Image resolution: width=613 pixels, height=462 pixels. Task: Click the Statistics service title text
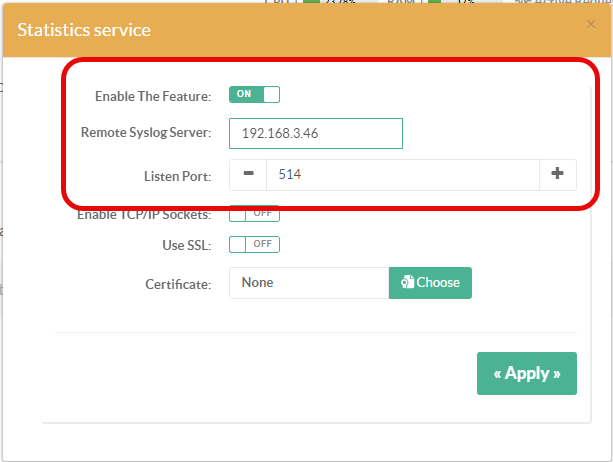pos(84,29)
